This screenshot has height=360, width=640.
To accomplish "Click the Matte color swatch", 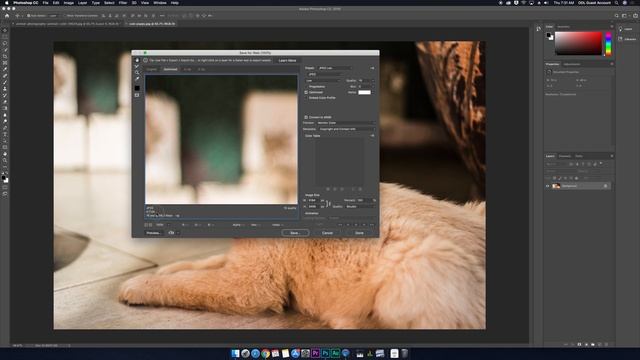I will (x=364, y=93).
